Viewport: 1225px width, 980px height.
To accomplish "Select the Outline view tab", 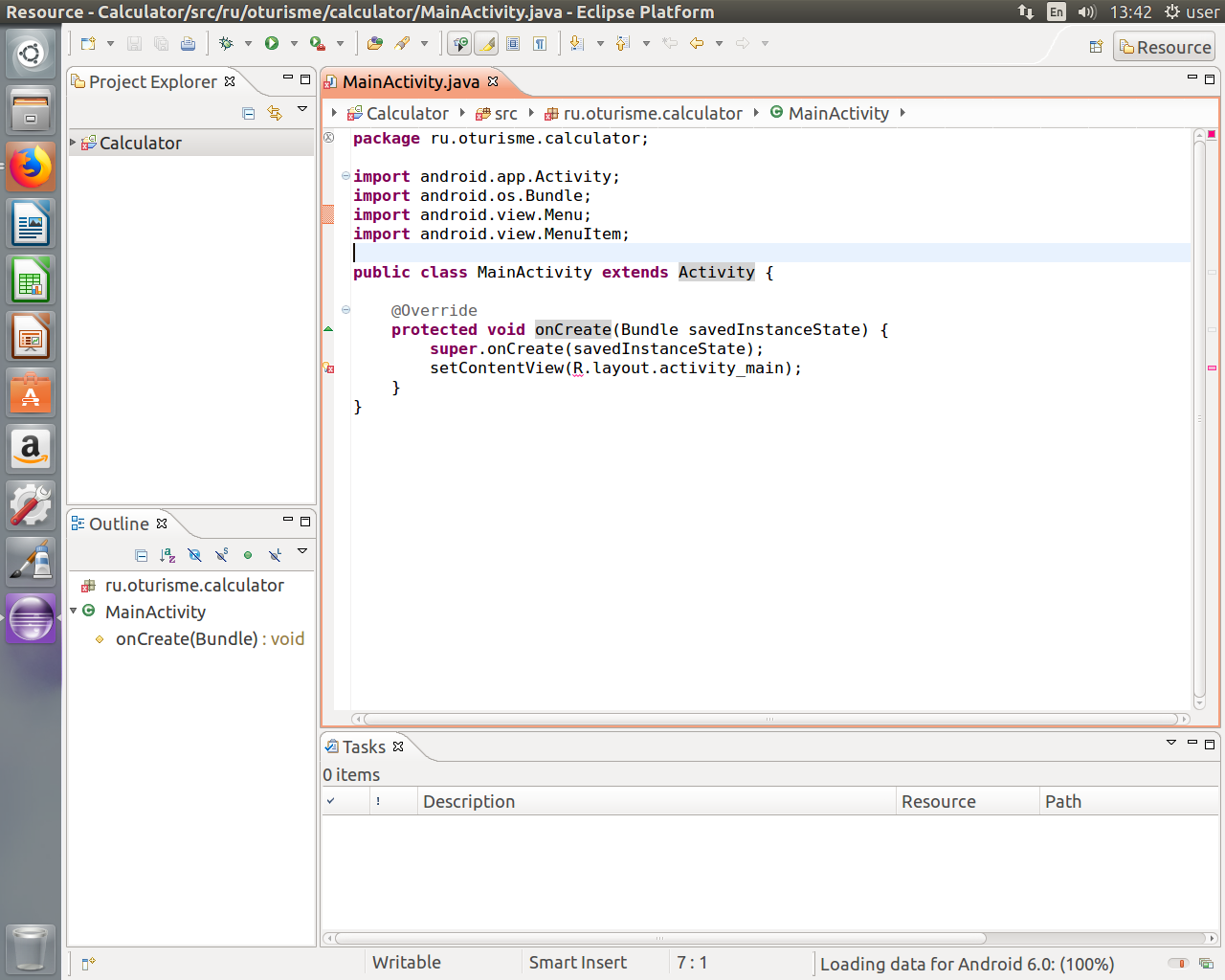I will click(119, 524).
